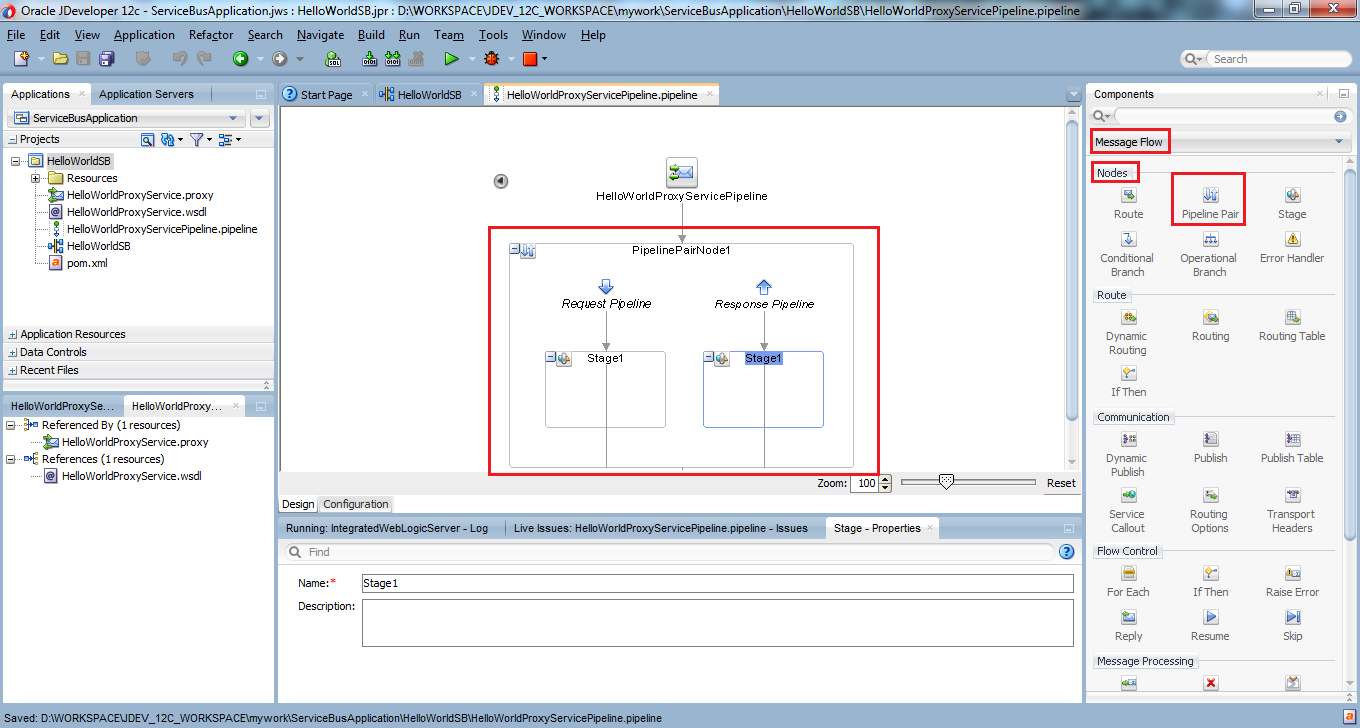Expand the Recent Files section
Image resolution: width=1360 pixels, height=728 pixels.
click(13, 370)
